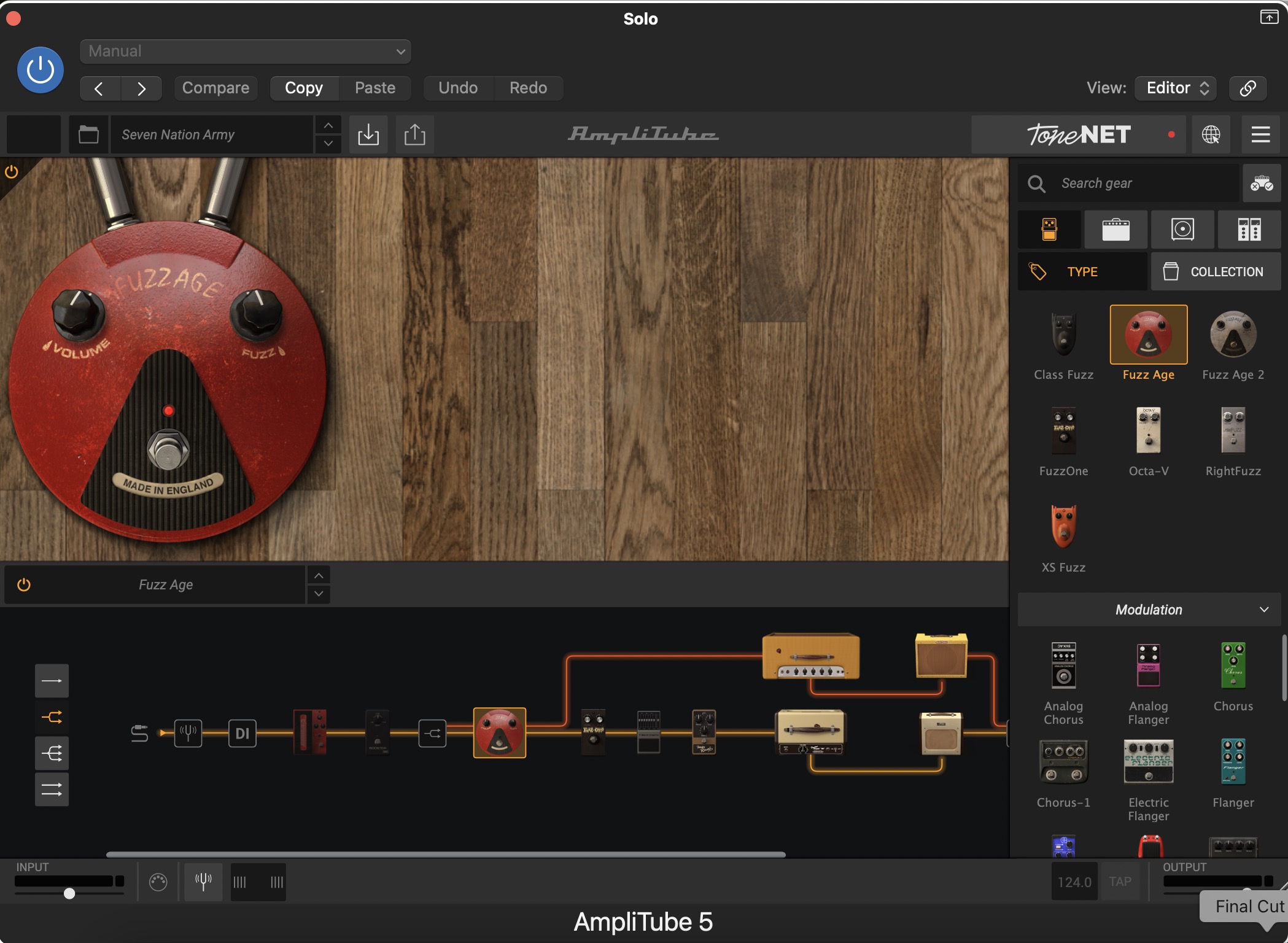The image size is (1288, 943).
Task: Click the Search gear field
Action: [x=1128, y=184]
